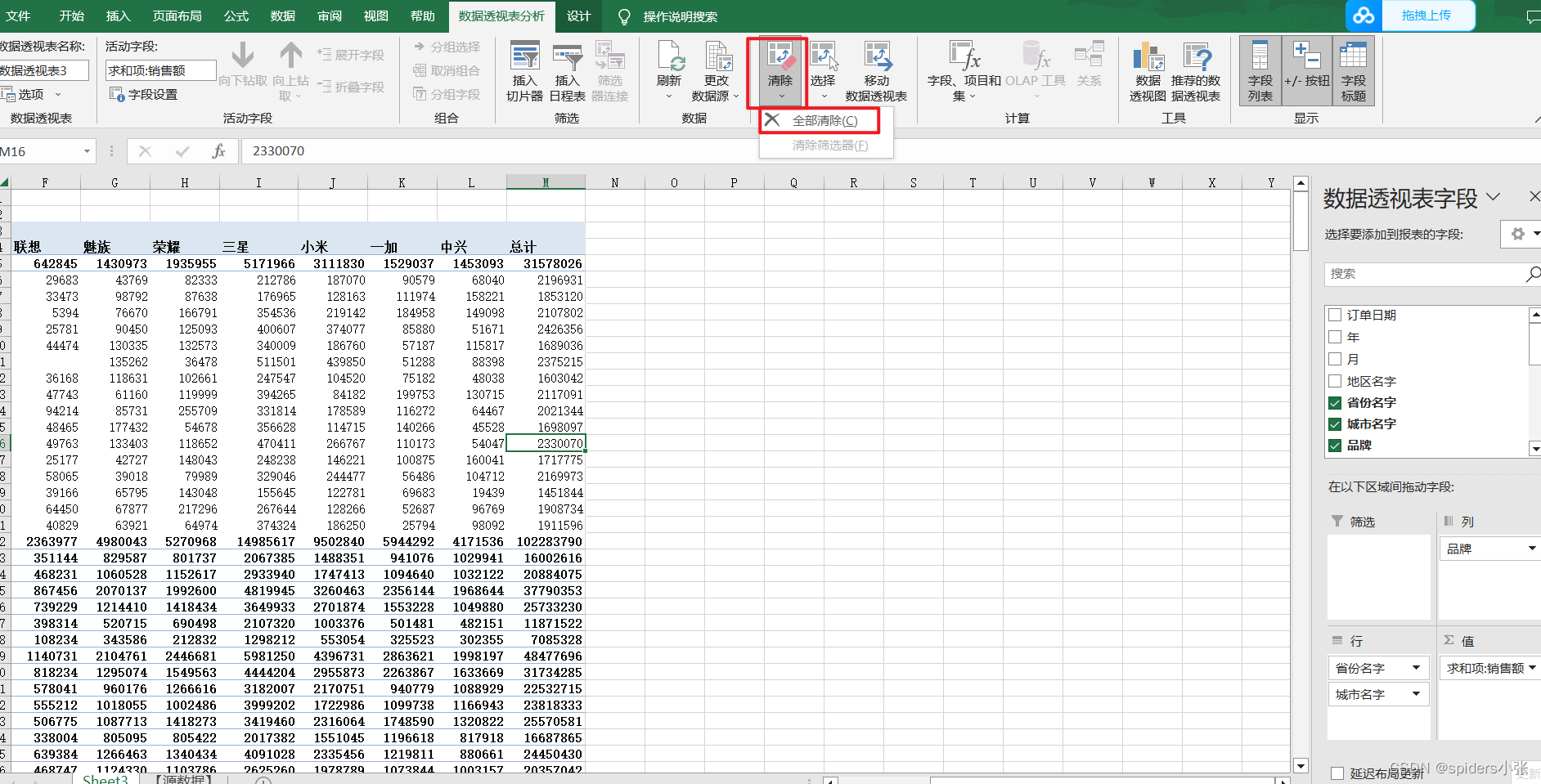Click the formula bar value 2330070
The height and width of the screenshot is (784, 1541).
[278, 151]
